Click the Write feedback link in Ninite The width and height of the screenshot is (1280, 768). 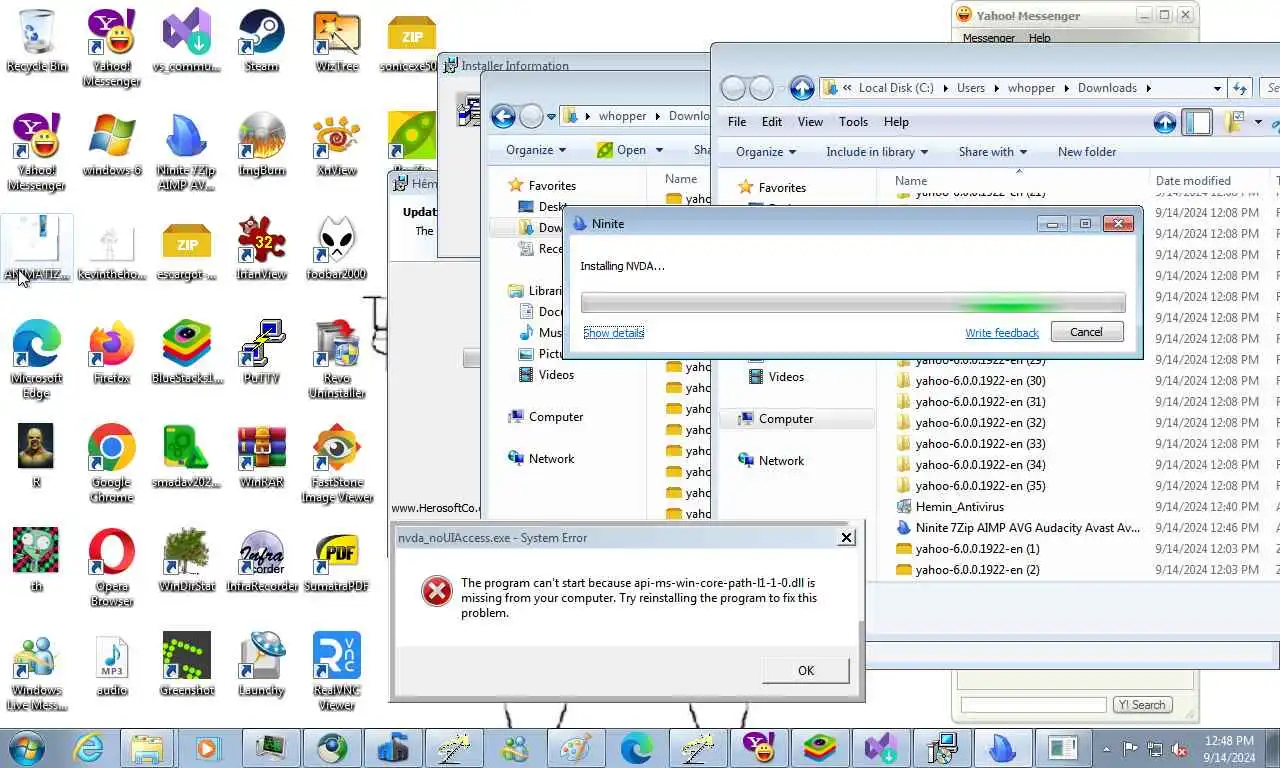1002,333
